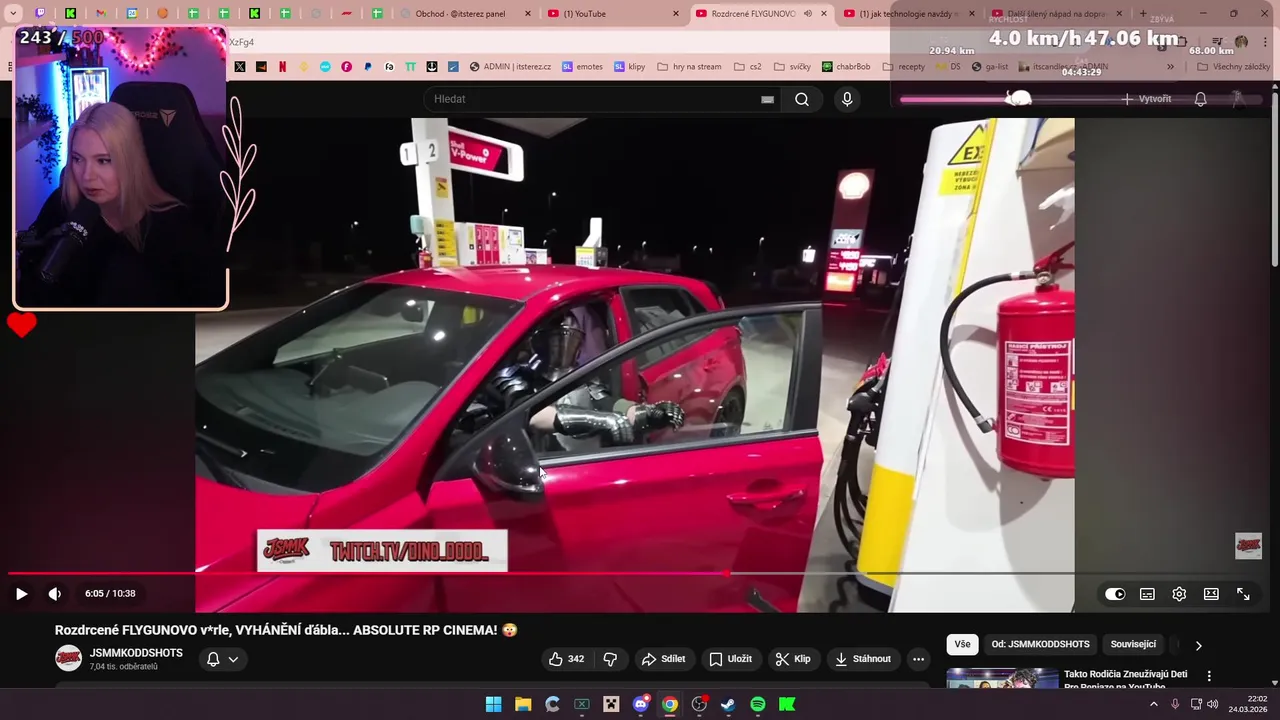Viewport: 1280px width, 720px height.
Task: Open the ADMIN | itsterez.cz bookmark
Action: click(510, 67)
